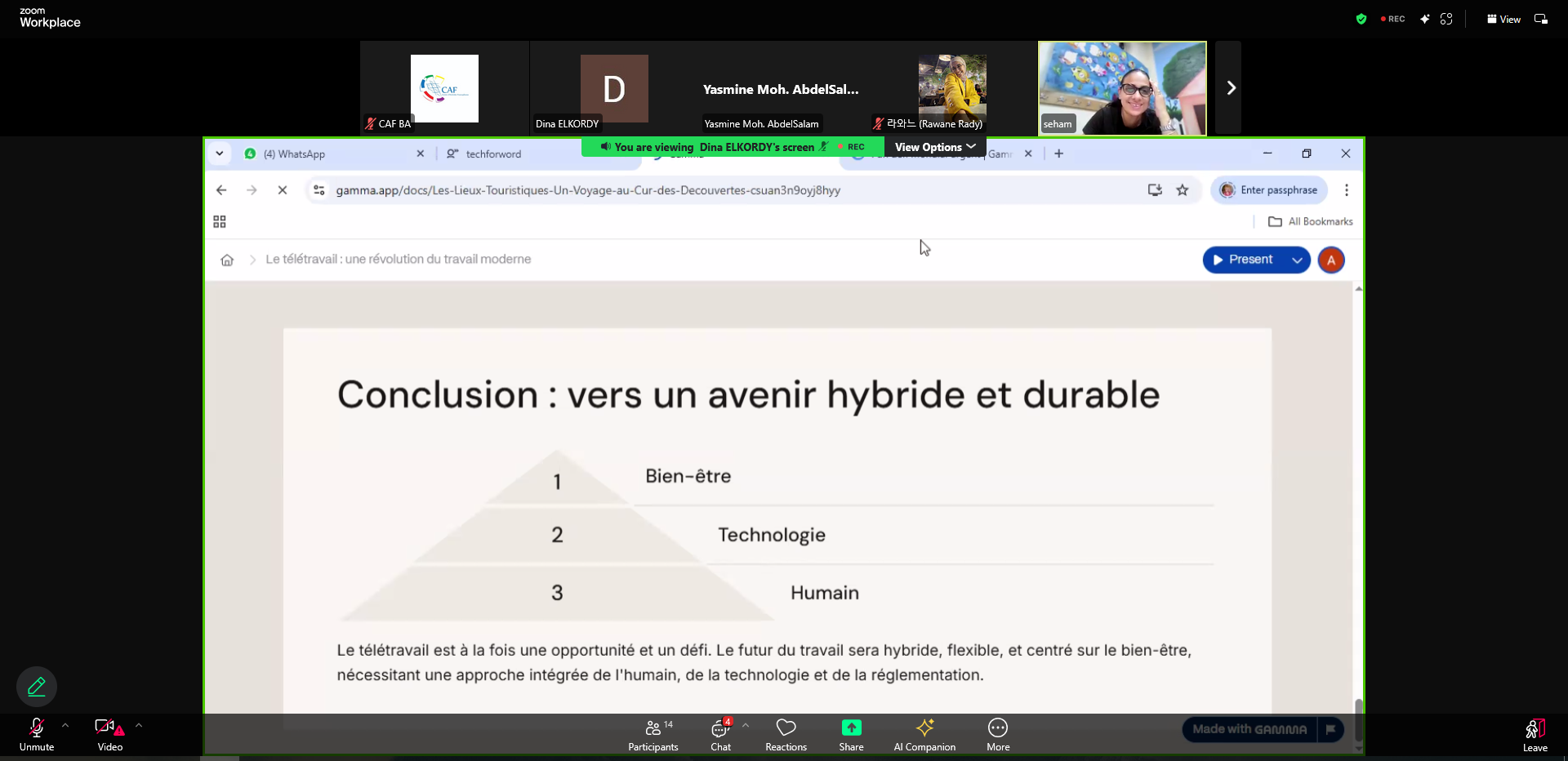Click the annotate pencil icon
Image resolution: width=1568 pixels, height=761 pixels.
(x=37, y=687)
